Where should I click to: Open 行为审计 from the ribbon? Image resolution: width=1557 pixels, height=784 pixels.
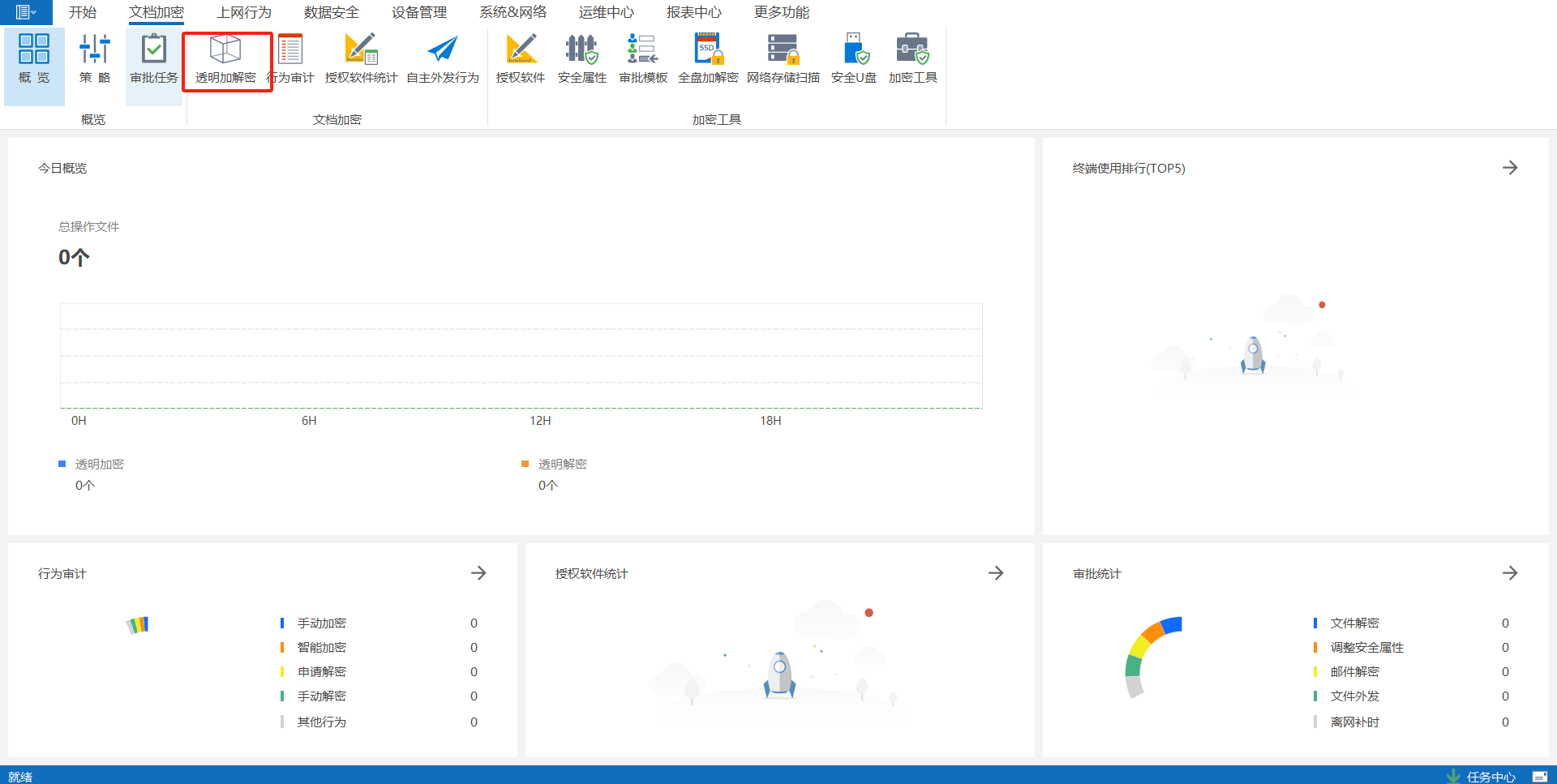point(290,59)
